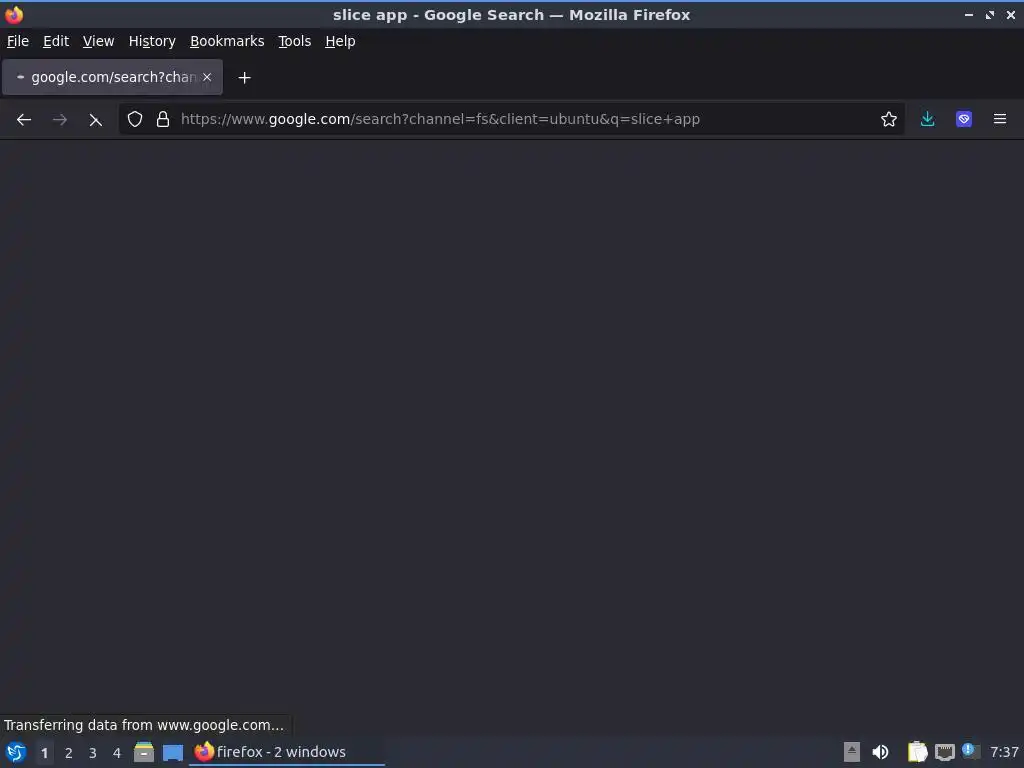
Task: Open a new tab with plus button
Action: pos(244,78)
